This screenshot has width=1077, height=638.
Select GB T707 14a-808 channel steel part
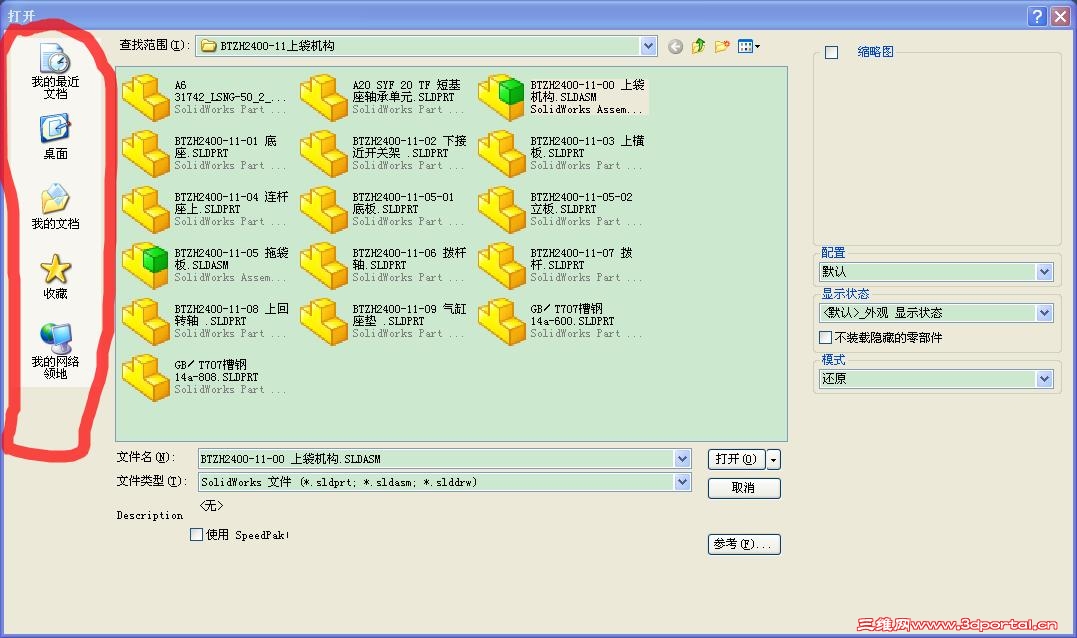tap(205, 377)
